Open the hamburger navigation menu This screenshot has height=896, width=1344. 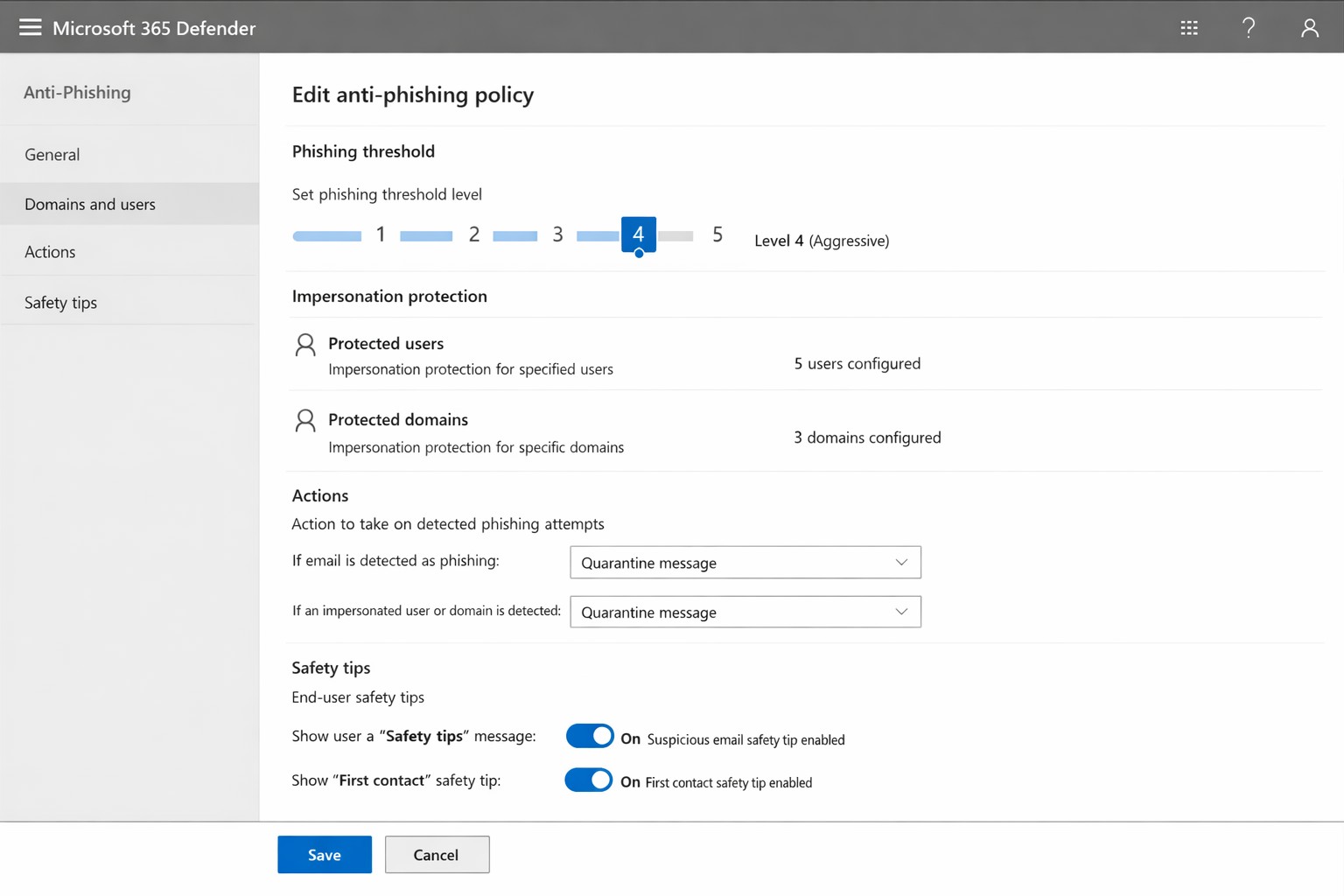[x=31, y=27]
